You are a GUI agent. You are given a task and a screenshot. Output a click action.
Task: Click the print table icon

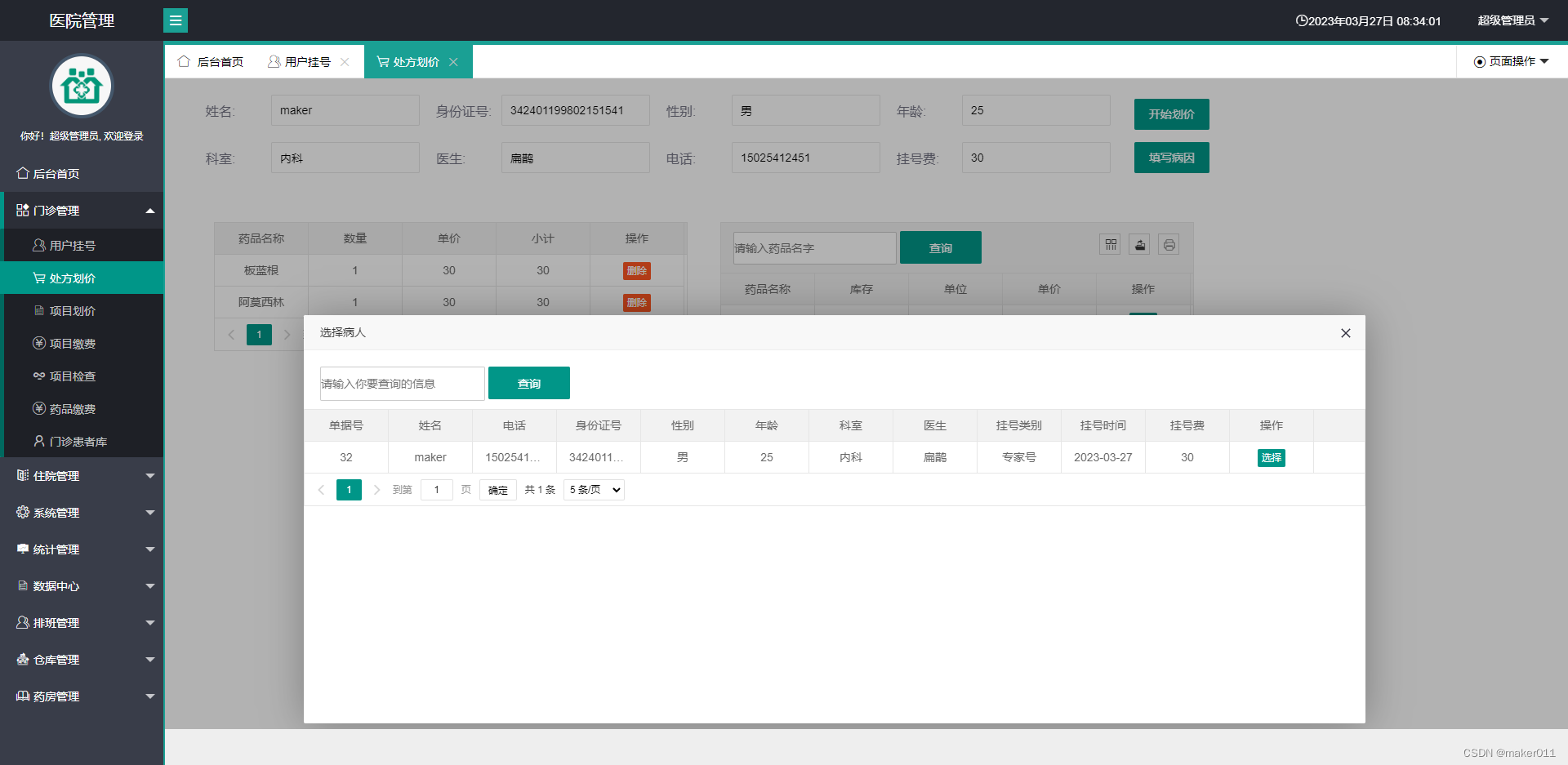1169,244
